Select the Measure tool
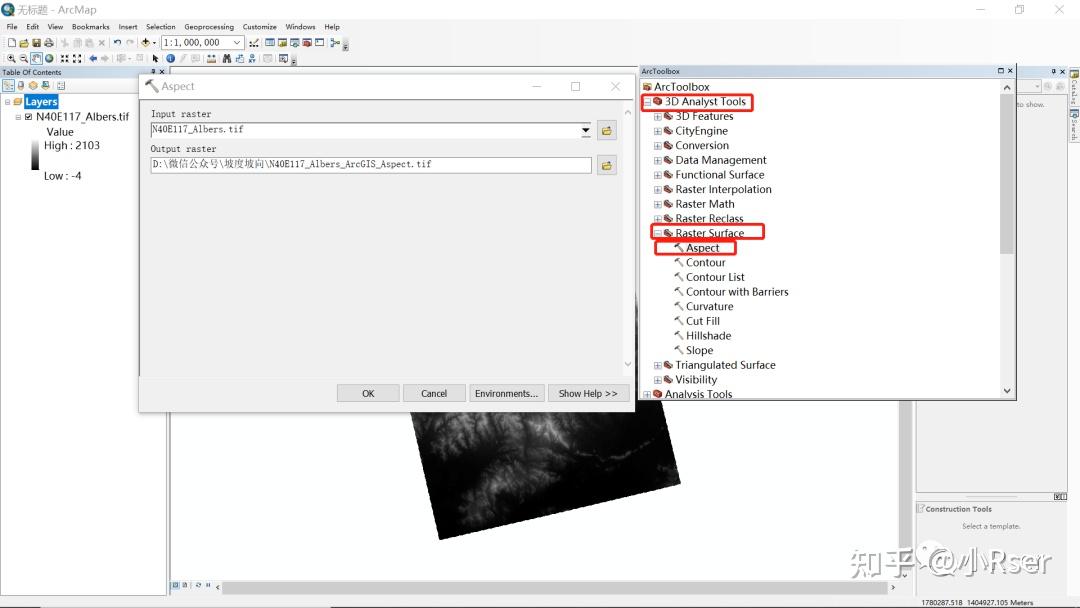This screenshot has width=1080, height=608. [211, 59]
